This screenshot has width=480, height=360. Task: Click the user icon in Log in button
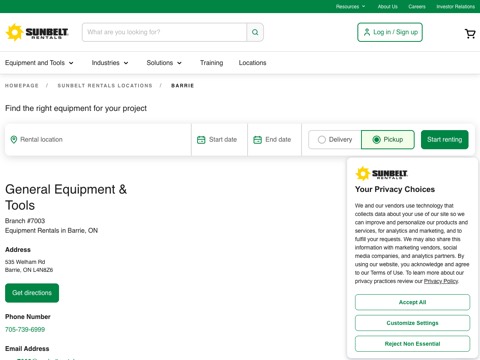[x=367, y=32]
